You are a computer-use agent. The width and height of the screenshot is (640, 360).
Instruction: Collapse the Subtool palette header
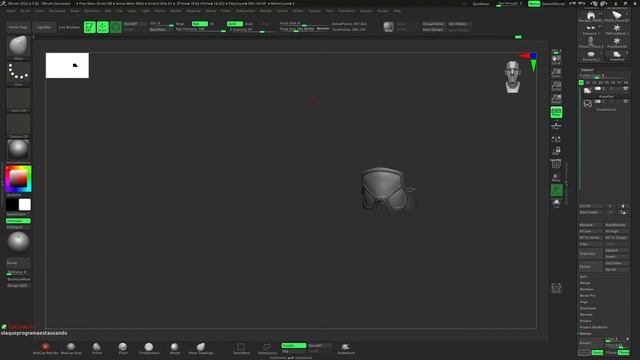point(587,70)
